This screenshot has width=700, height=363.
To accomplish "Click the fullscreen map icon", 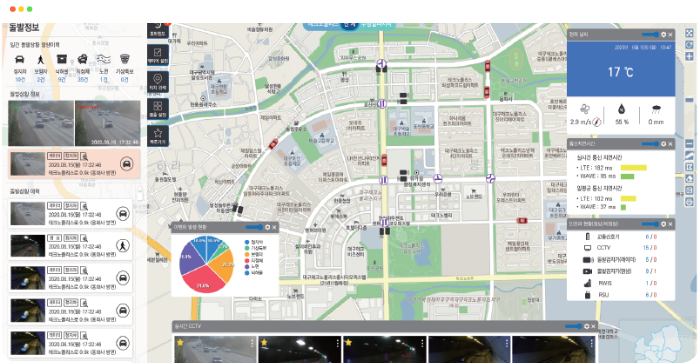I will tap(689, 33).
